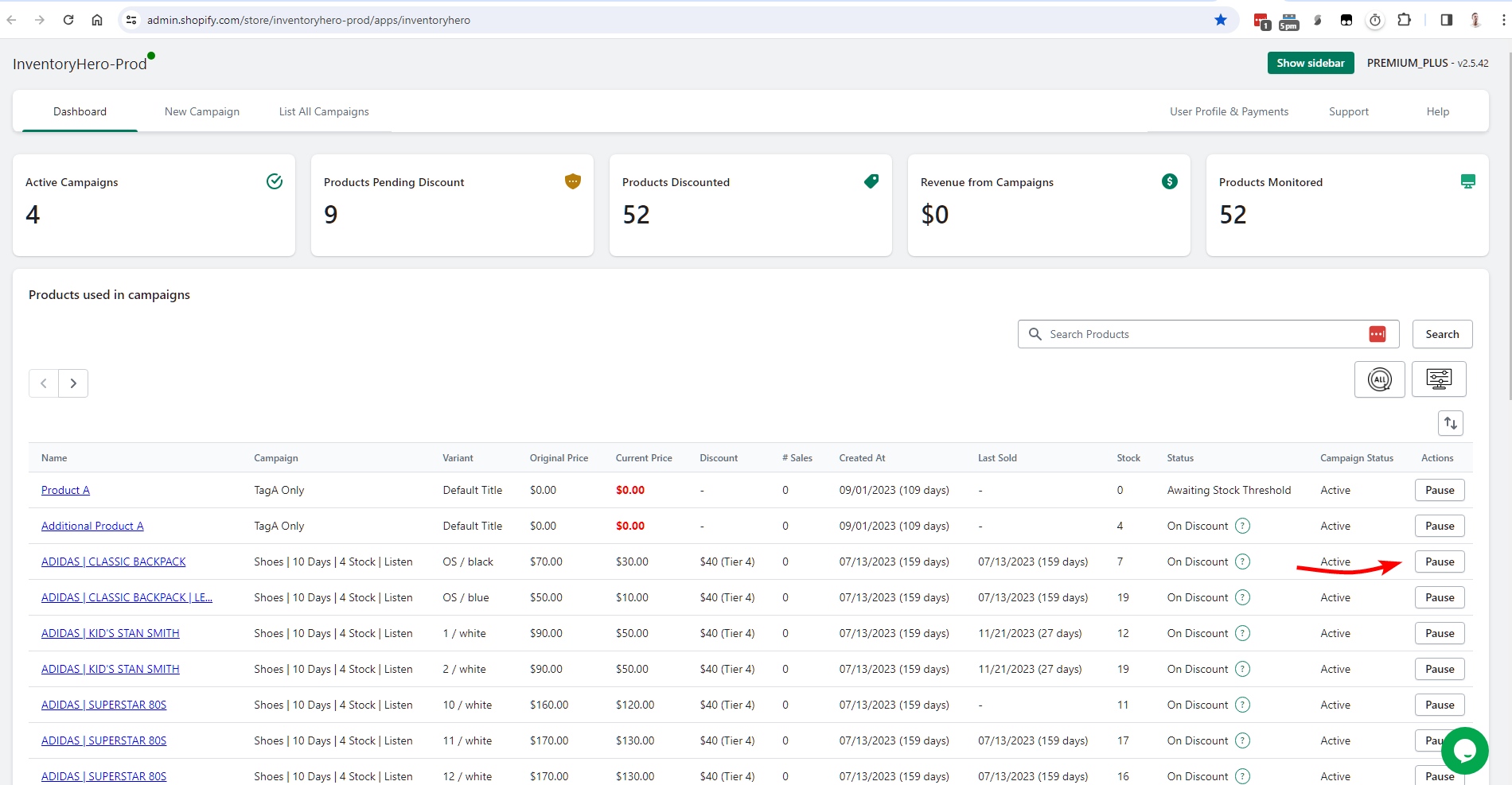
Task: Click the Active Campaigns checkmark icon
Action: 275,181
